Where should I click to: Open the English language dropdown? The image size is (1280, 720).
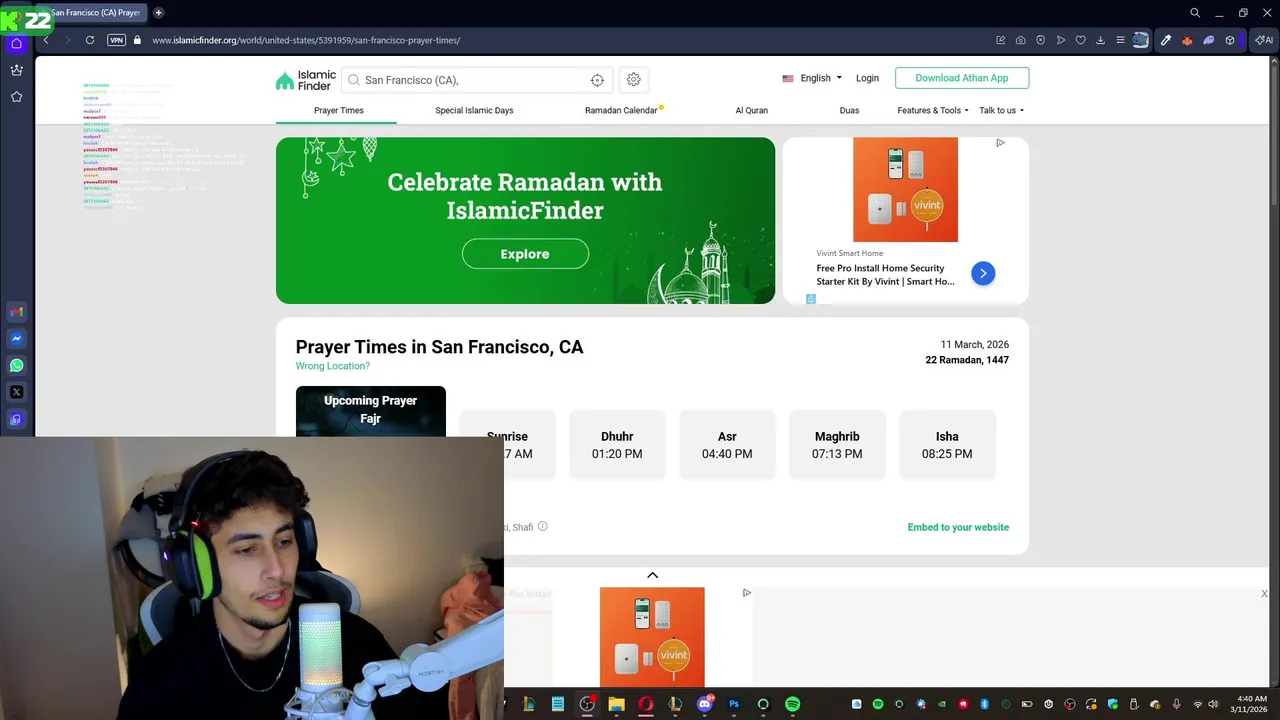(812, 78)
